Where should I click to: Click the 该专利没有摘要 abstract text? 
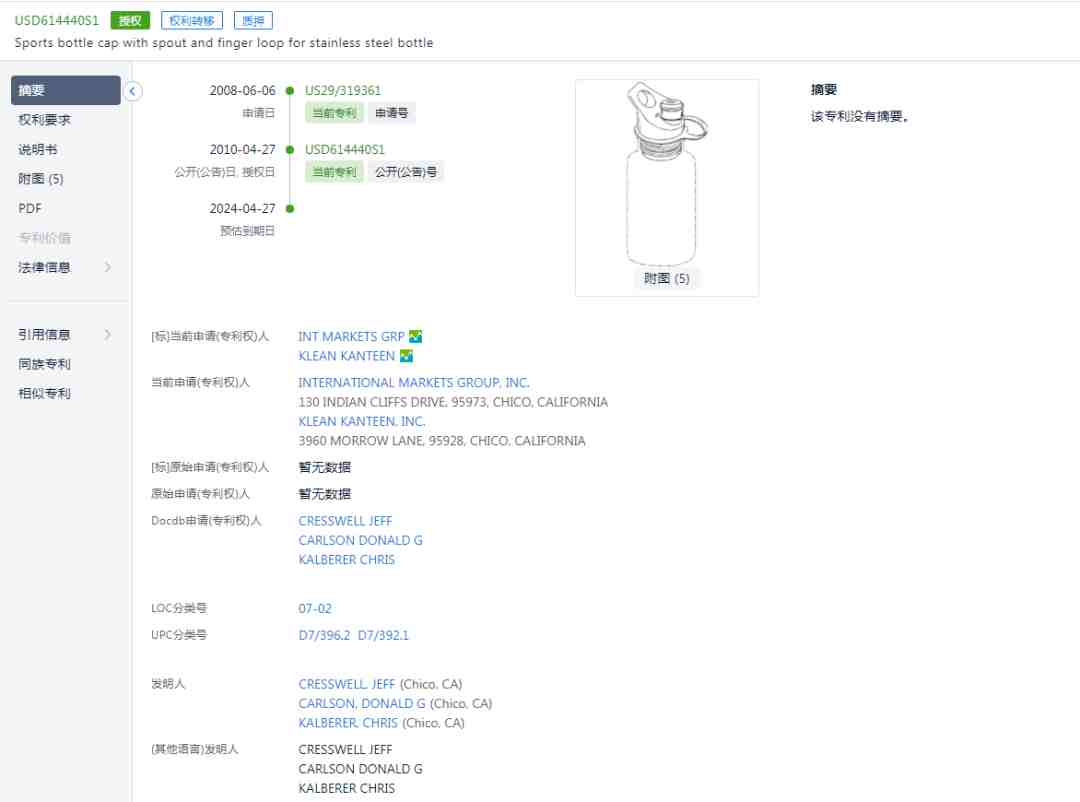860,116
